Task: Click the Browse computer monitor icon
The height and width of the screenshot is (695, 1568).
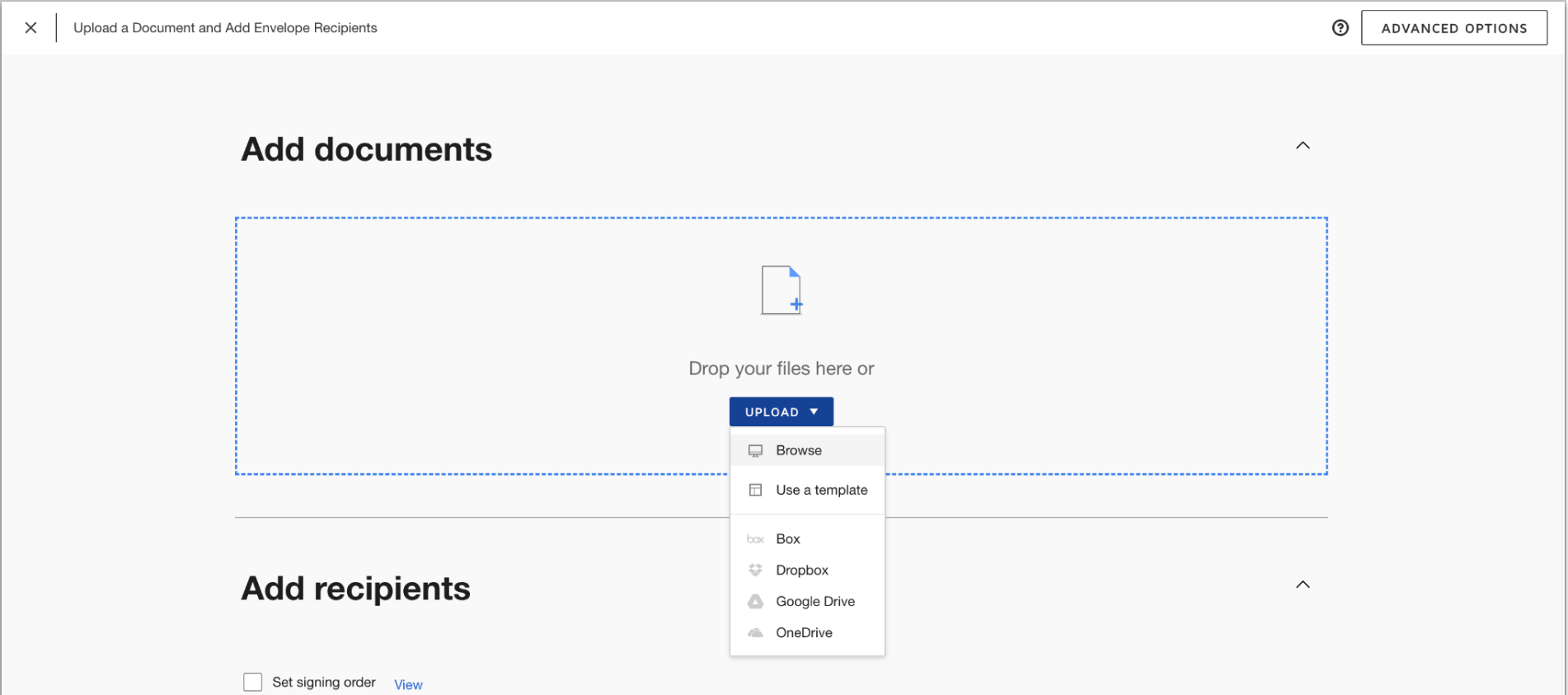Action: (755, 451)
